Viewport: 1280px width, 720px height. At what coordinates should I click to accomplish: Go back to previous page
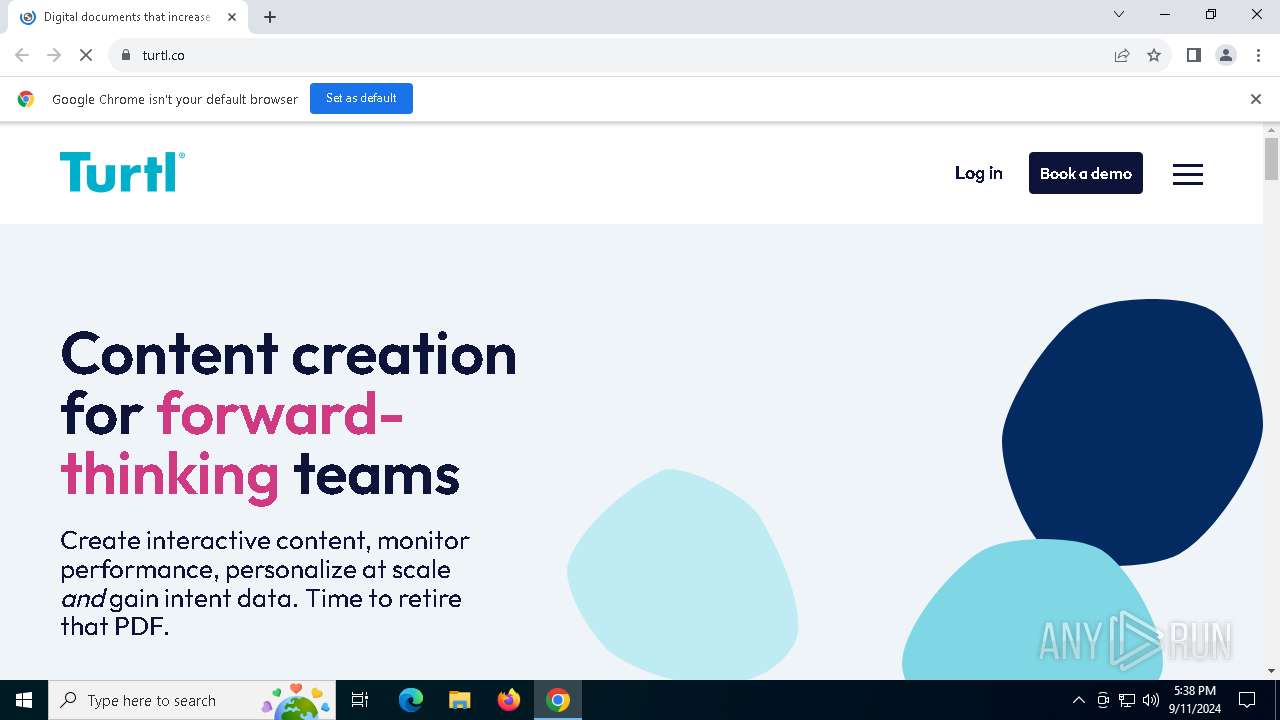click(22, 55)
